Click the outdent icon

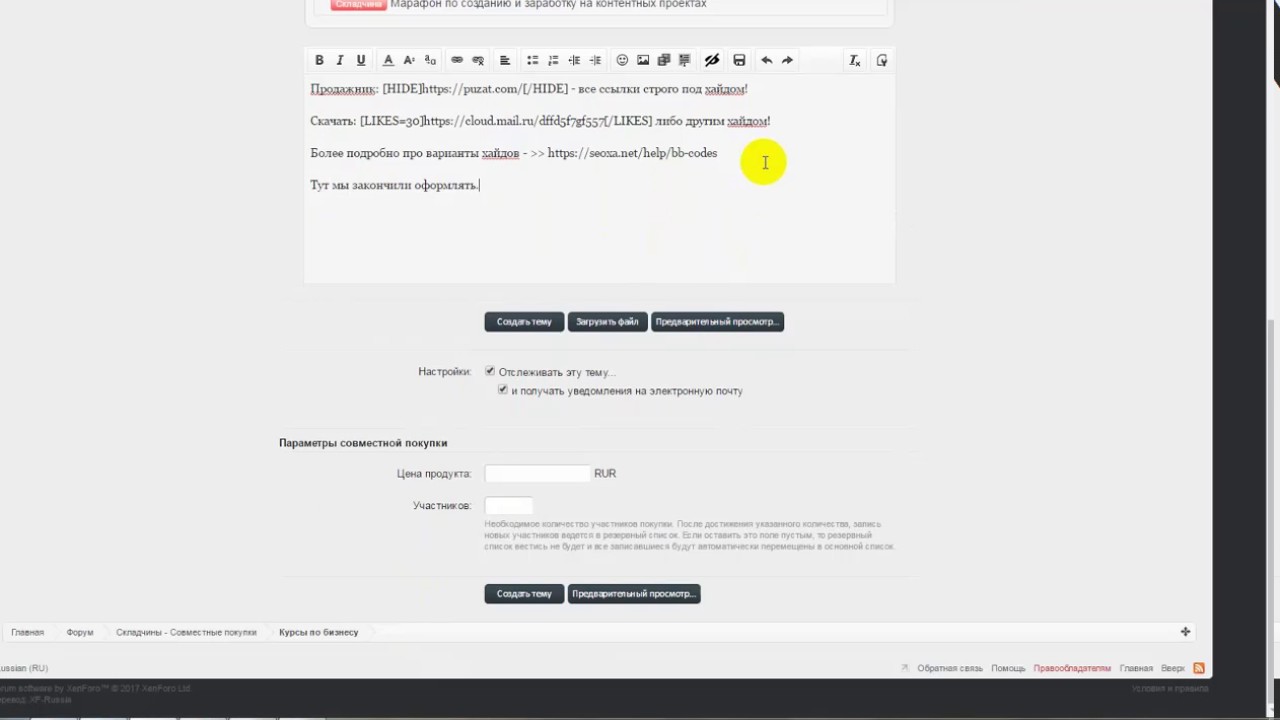pos(574,61)
